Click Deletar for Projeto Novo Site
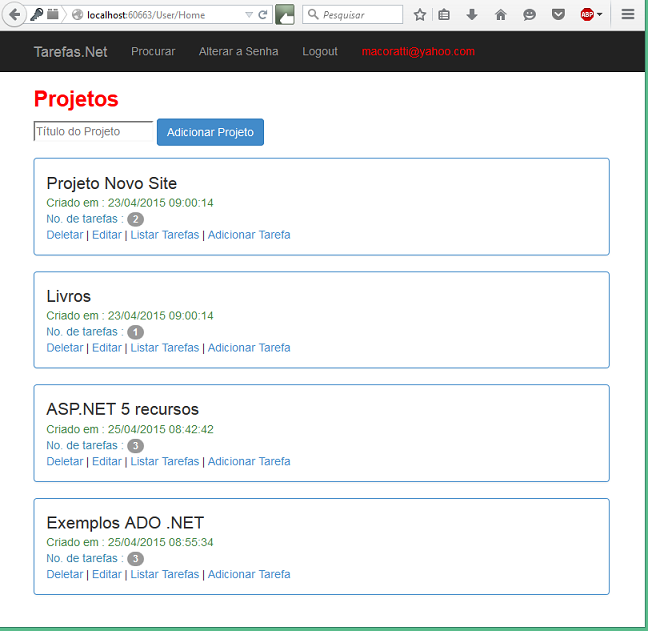Screen dimensions: 648x631 click(65, 235)
